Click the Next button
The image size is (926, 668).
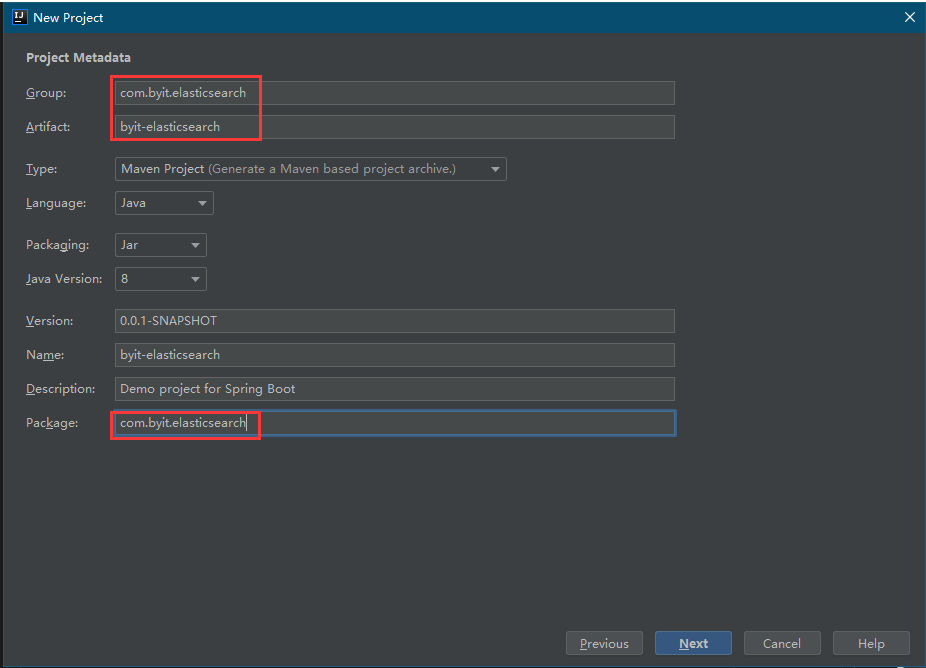(x=693, y=643)
